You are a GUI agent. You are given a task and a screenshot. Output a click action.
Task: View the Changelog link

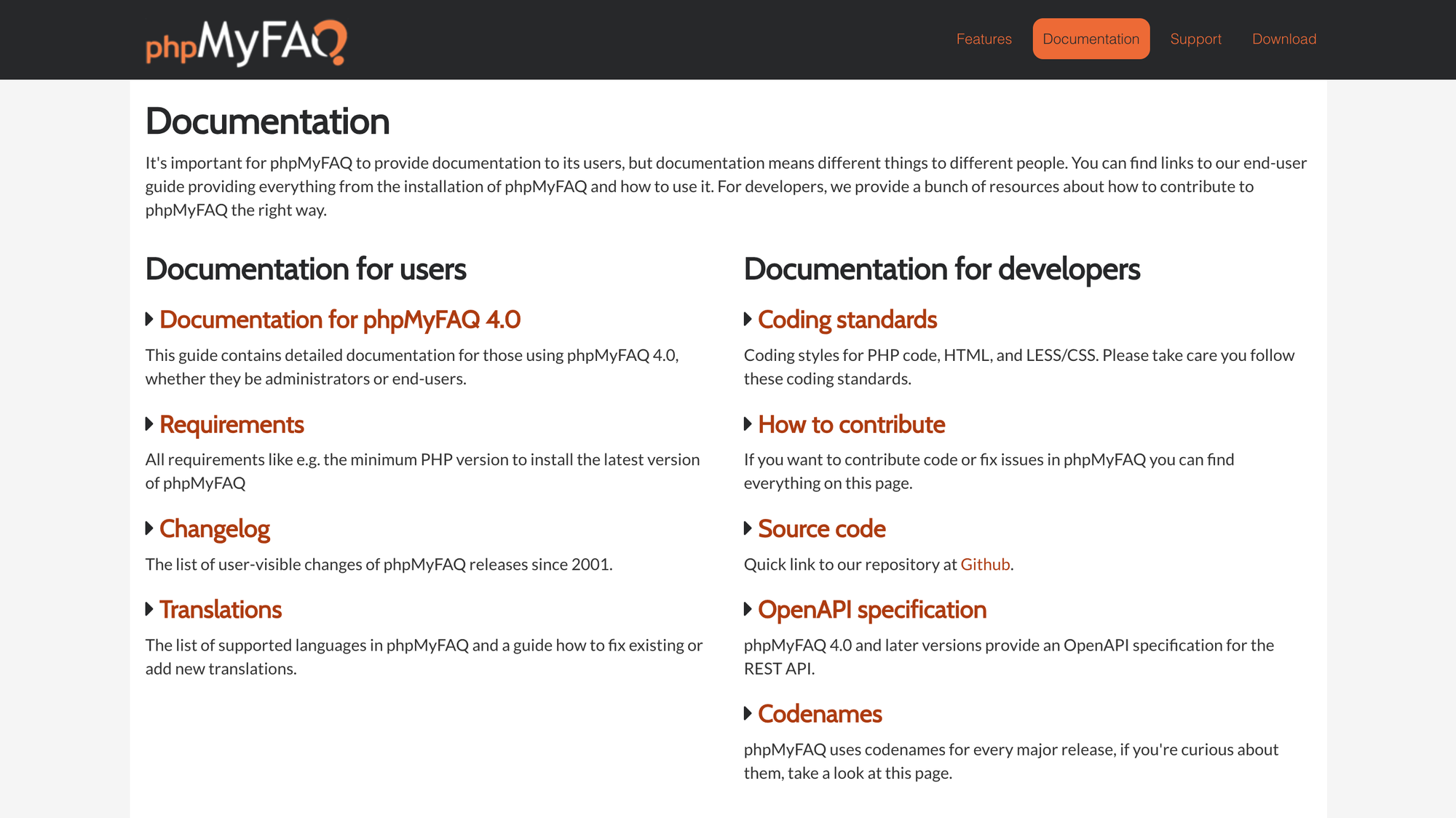[x=215, y=529]
